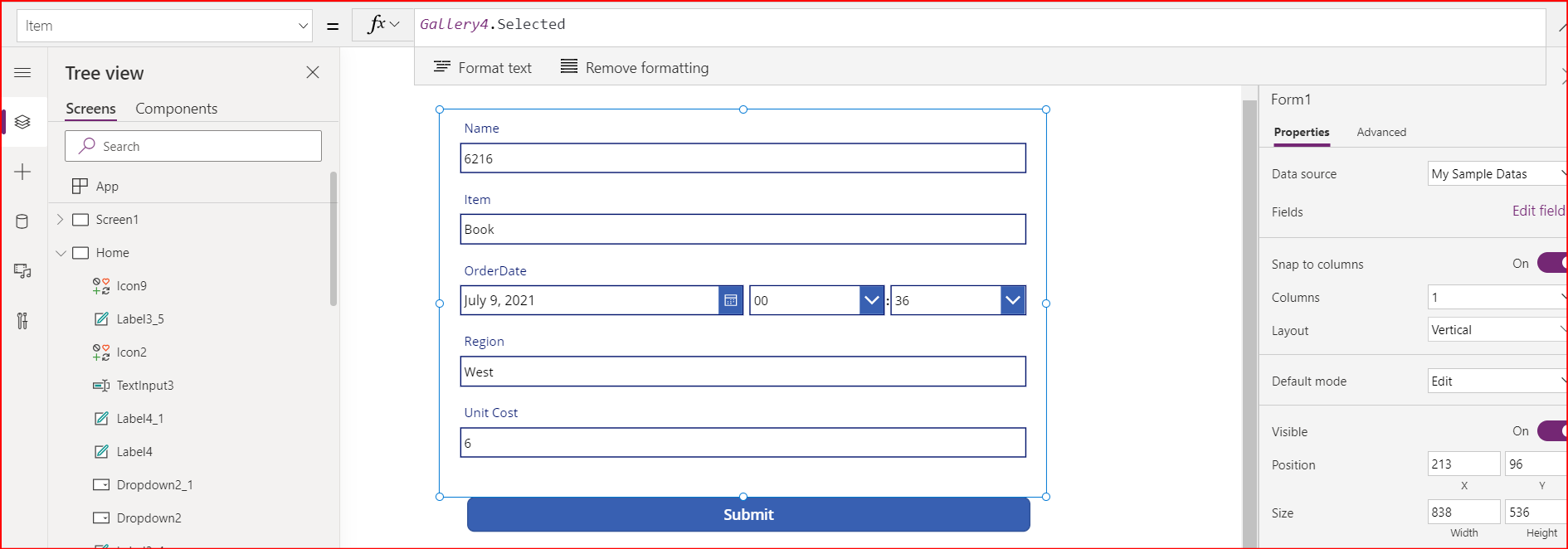Click the hamburger menu icon

point(22,73)
